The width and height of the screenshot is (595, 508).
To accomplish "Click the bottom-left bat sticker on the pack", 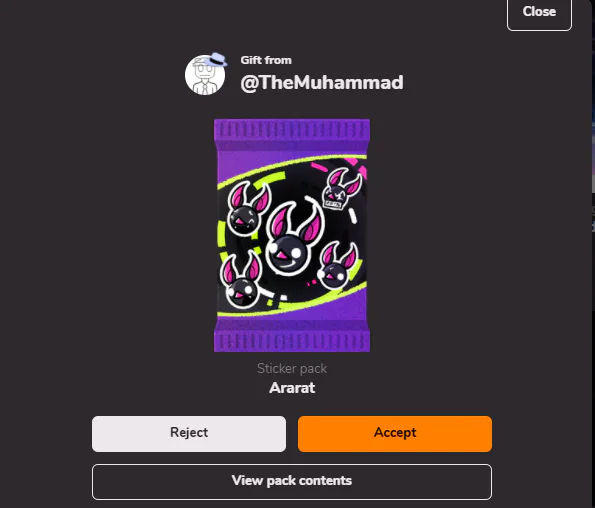I will point(241,281).
